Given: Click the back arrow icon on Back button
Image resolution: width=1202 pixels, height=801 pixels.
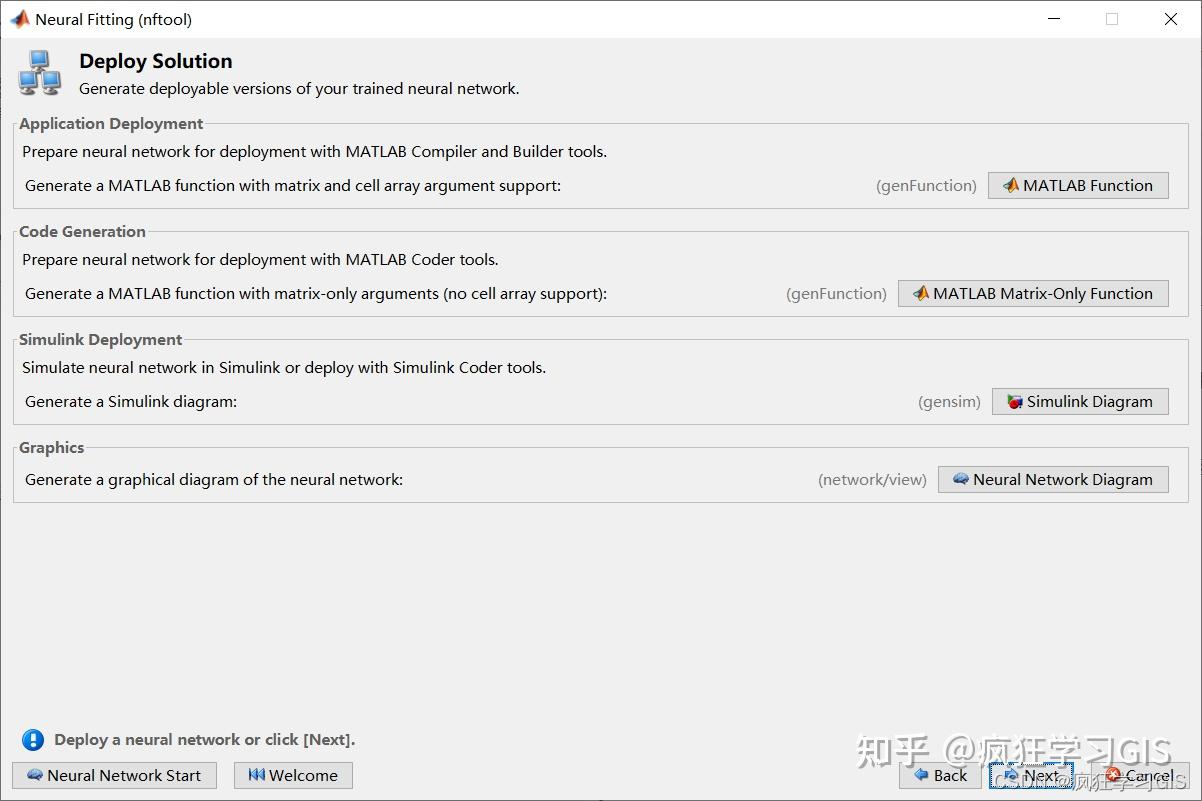Looking at the screenshot, I should (920, 775).
